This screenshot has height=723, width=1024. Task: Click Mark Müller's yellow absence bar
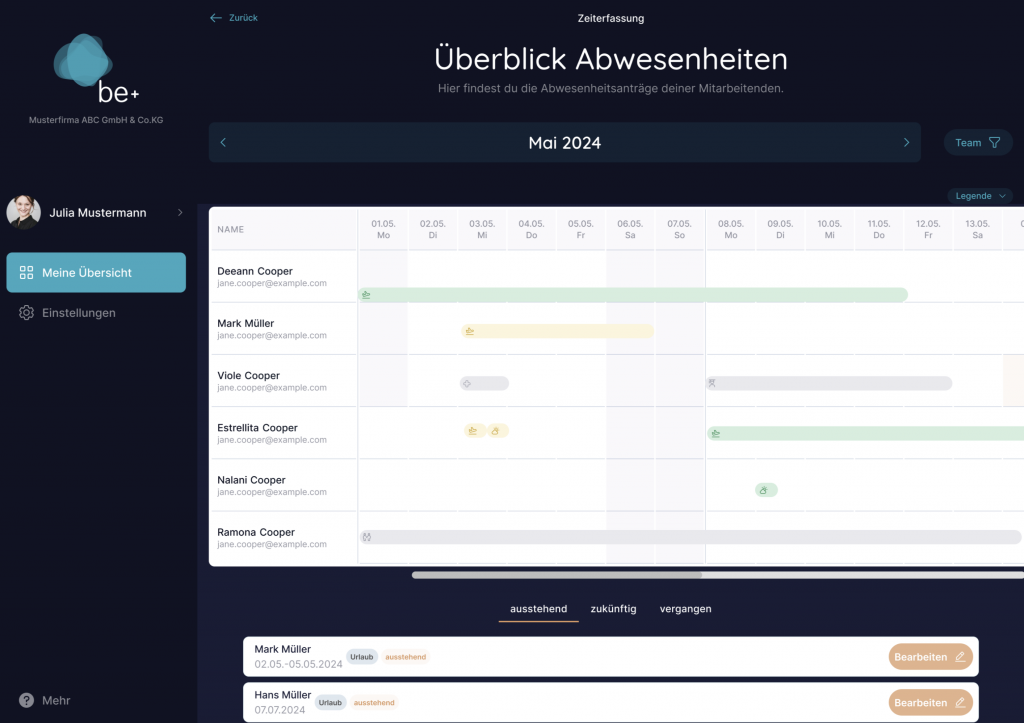pos(557,331)
